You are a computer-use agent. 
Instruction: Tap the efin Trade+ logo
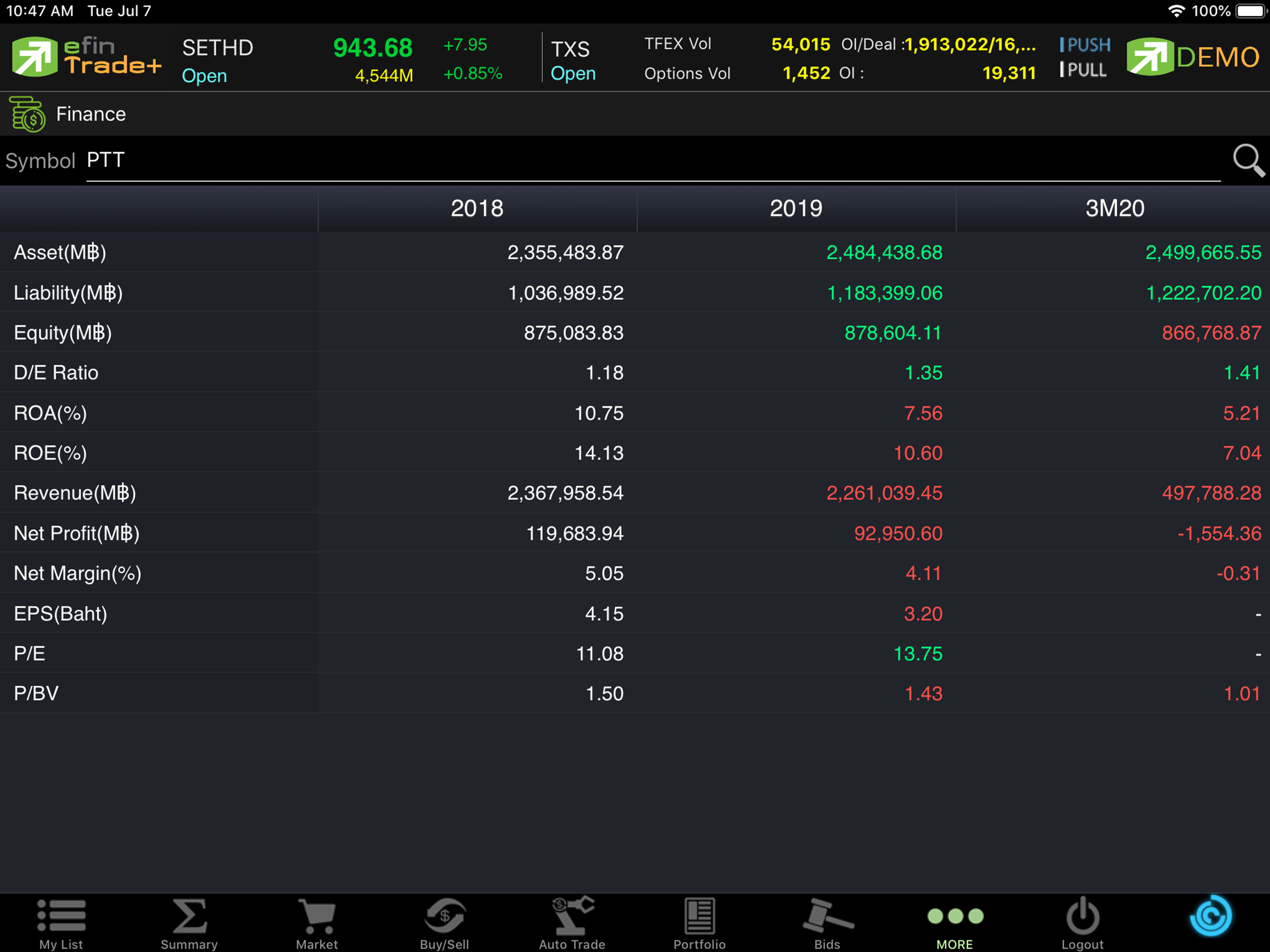click(86, 56)
